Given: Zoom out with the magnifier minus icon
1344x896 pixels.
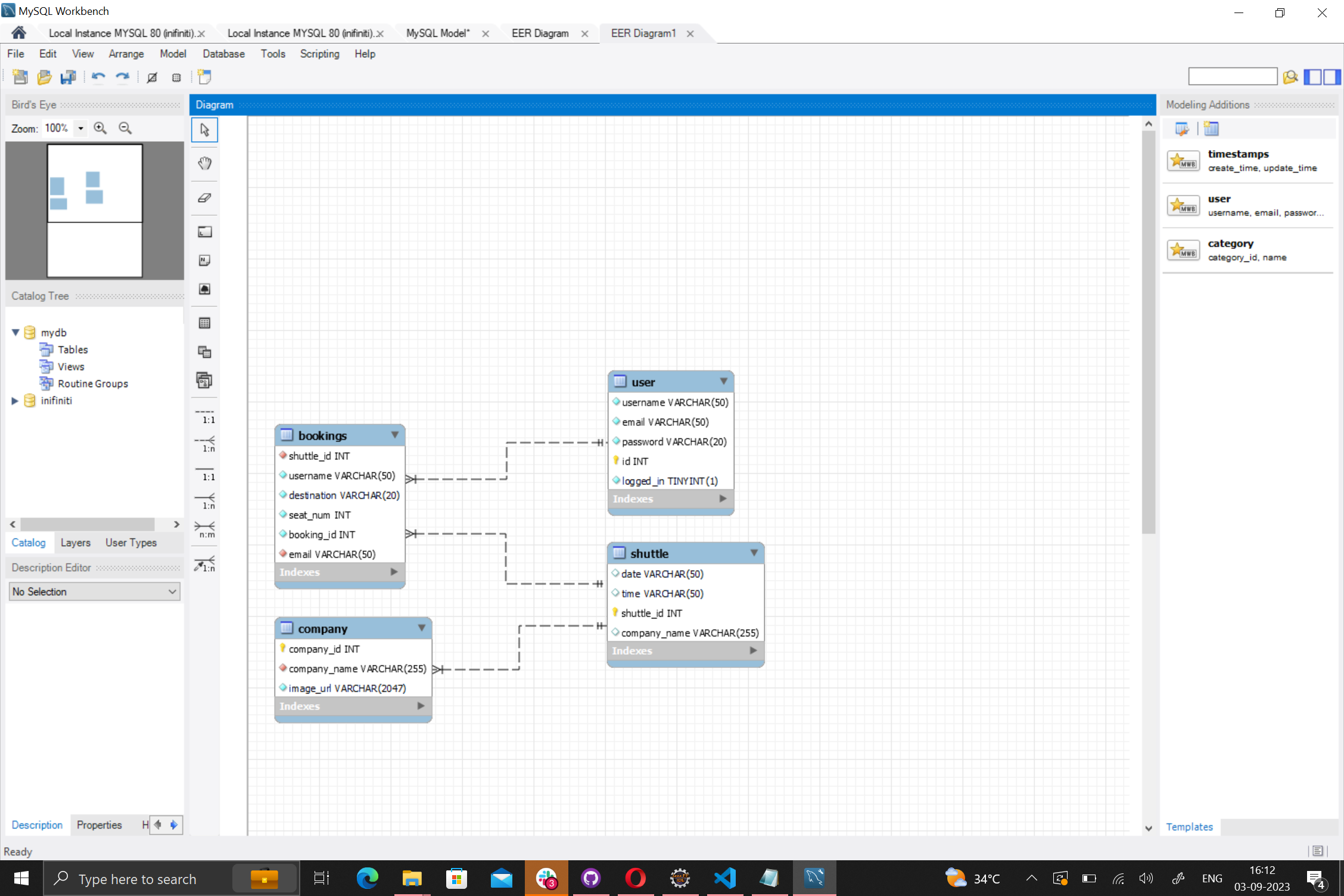Looking at the screenshot, I should coord(125,128).
